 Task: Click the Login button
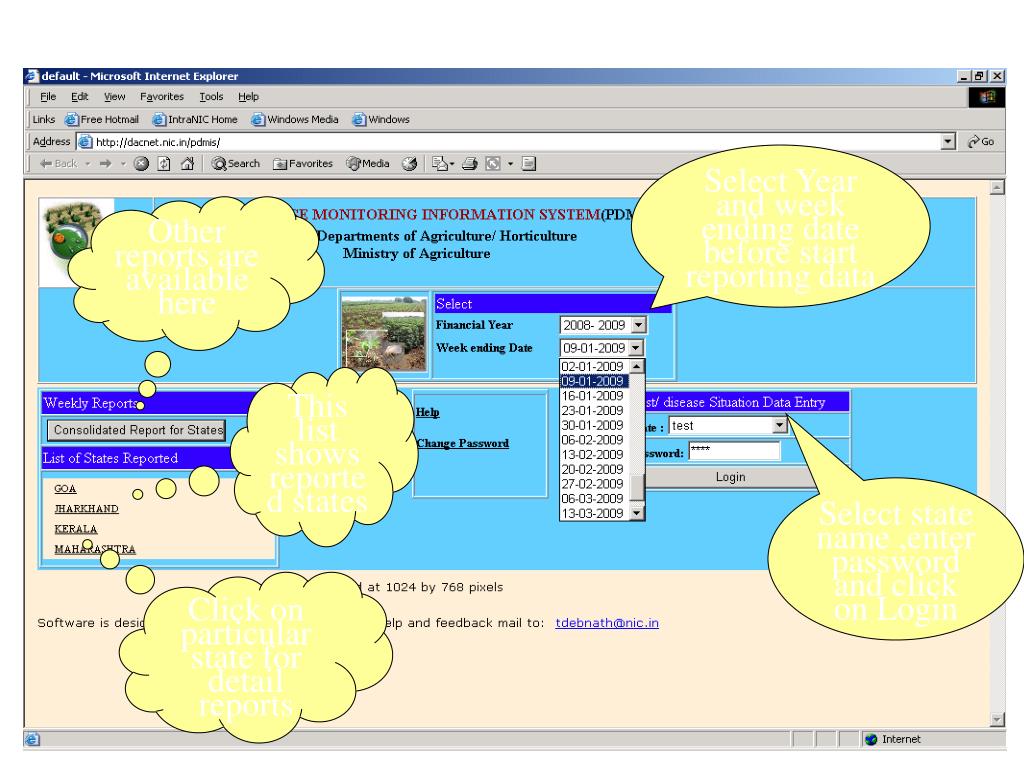pos(730,477)
